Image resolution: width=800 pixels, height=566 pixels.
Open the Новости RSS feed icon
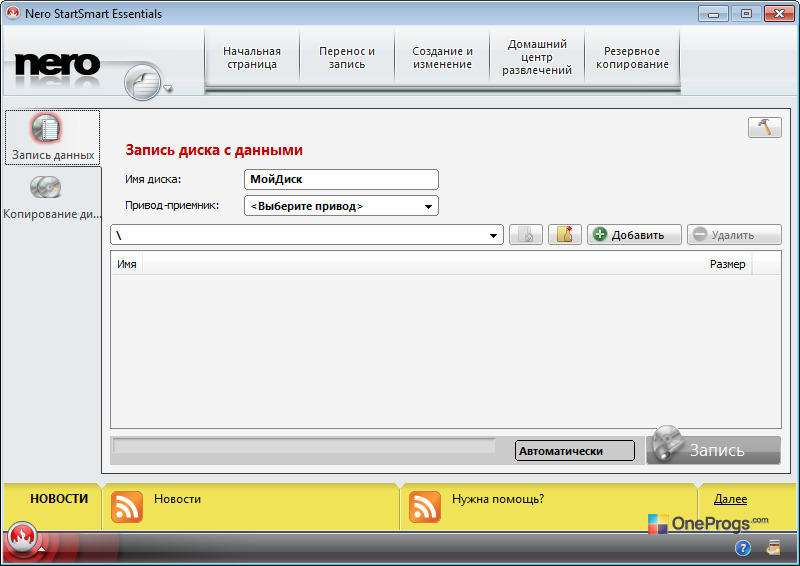click(127, 507)
